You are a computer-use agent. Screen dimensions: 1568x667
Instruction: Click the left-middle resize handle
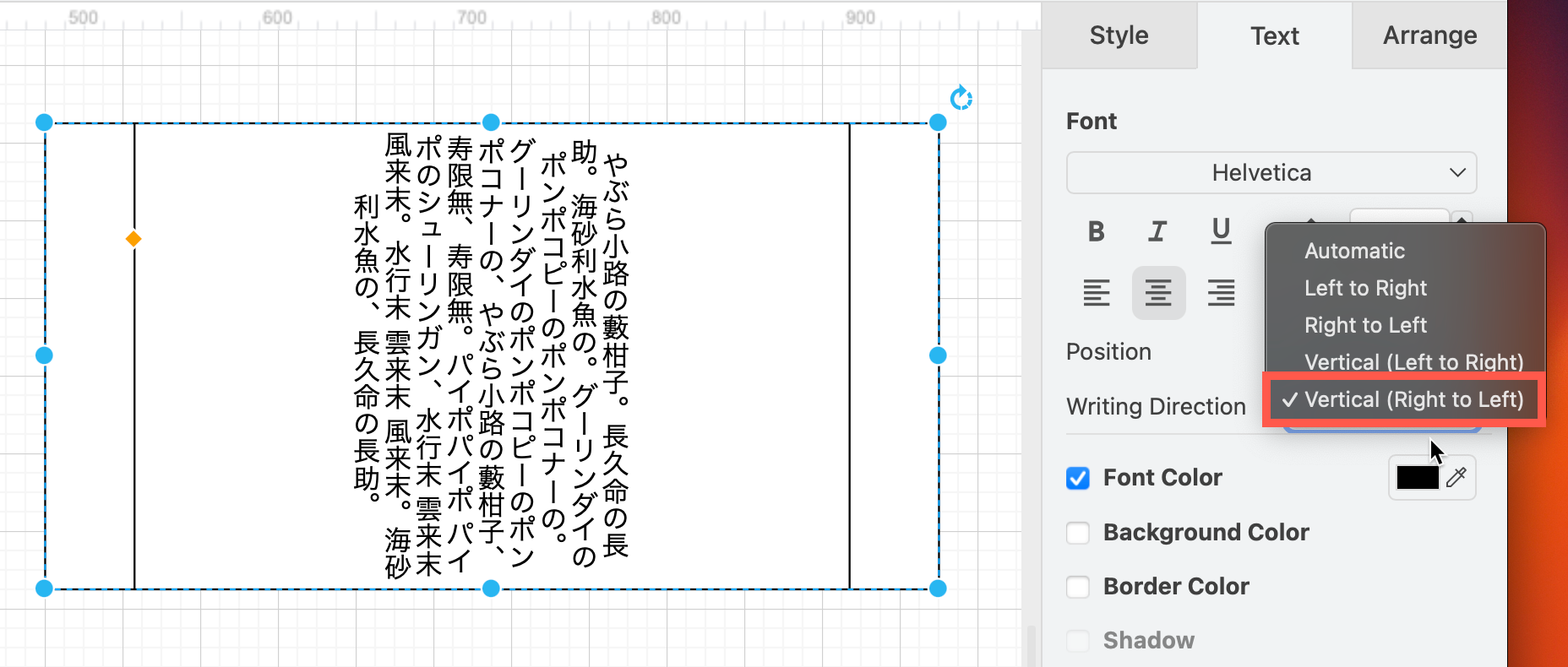44,355
